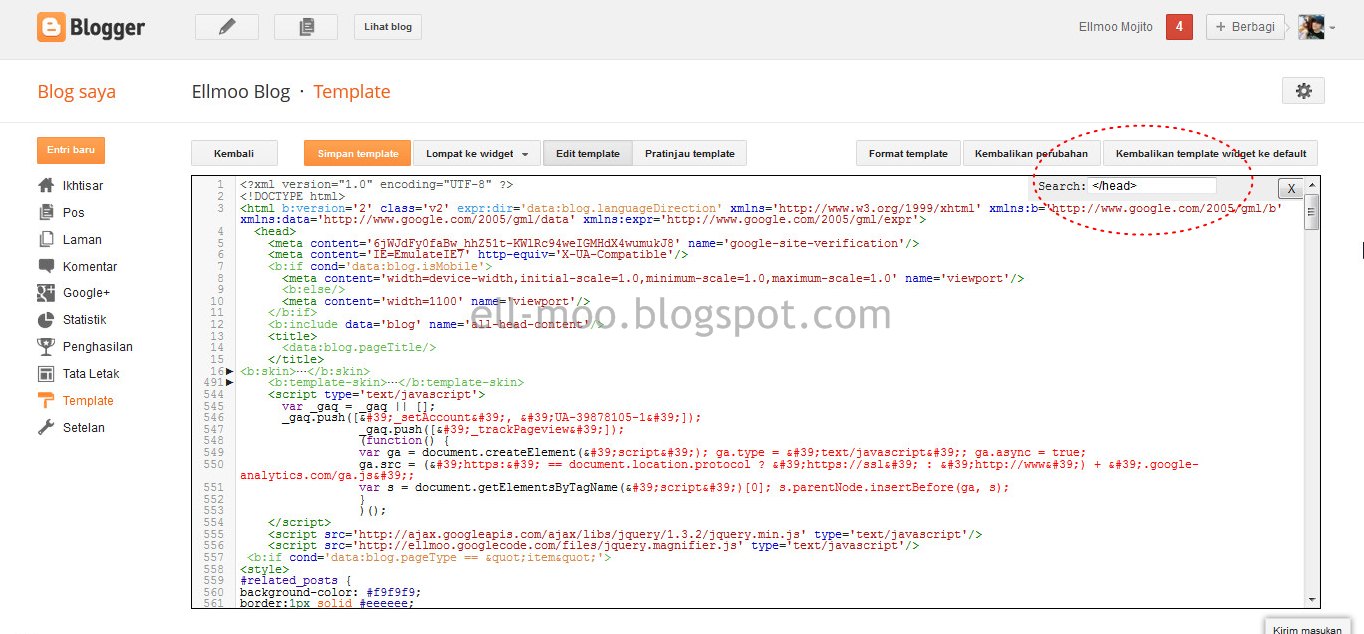Open the settings gear dropdown
The height and width of the screenshot is (634, 1364).
[x=1303, y=91]
